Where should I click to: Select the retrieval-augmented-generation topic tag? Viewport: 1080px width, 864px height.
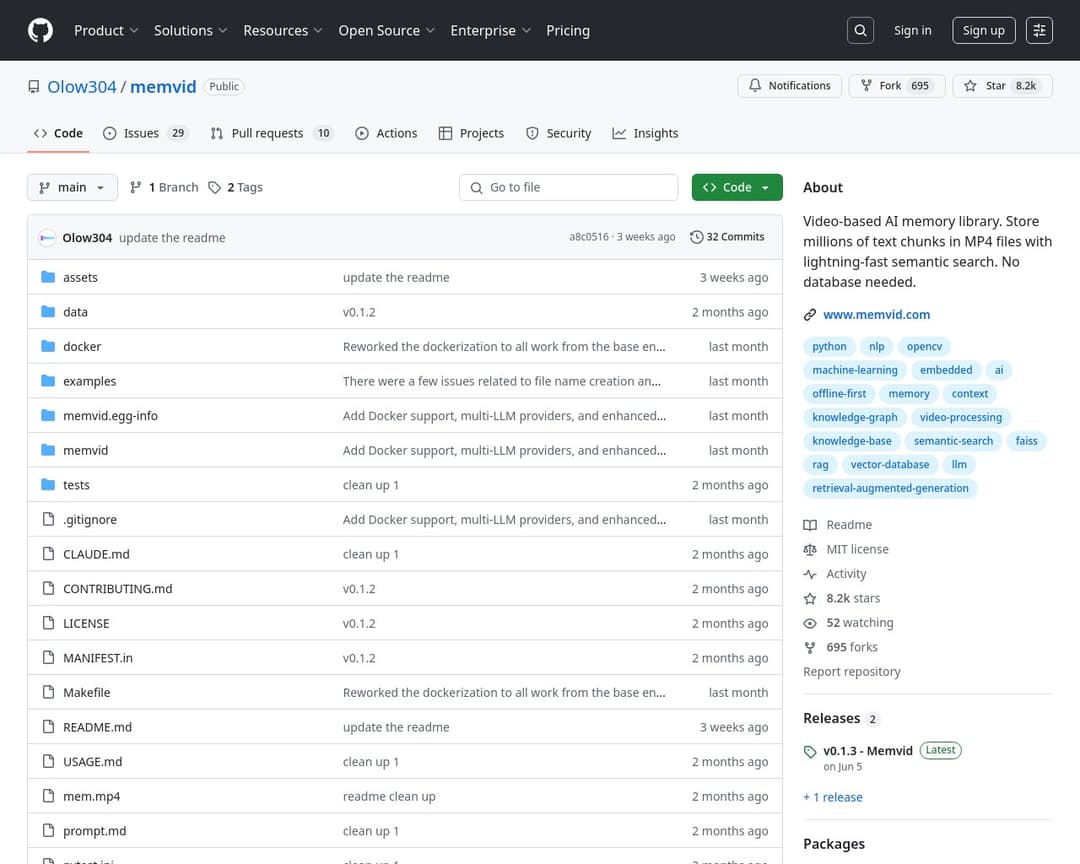(x=890, y=488)
